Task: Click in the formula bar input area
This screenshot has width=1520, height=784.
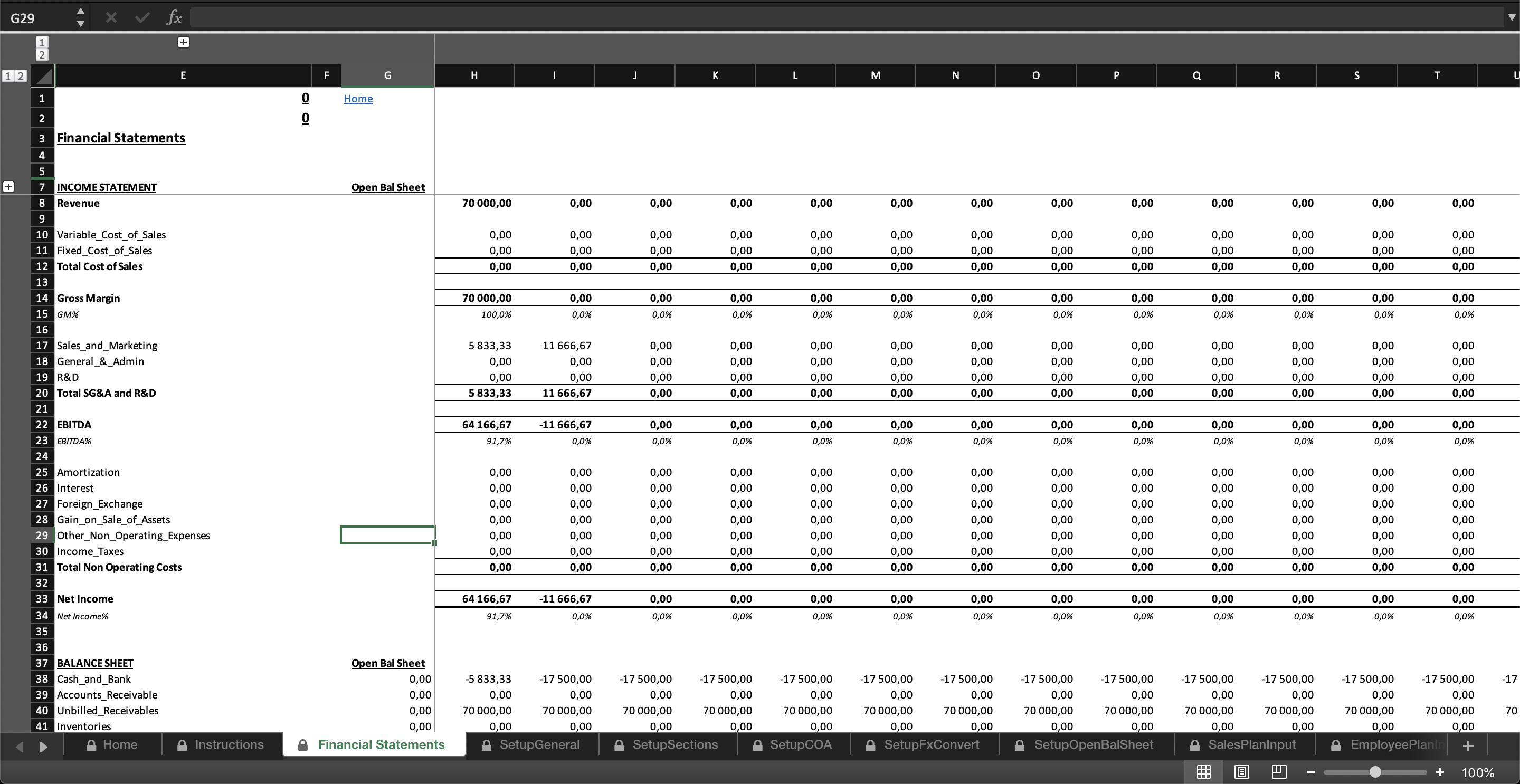Action: tap(845, 18)
